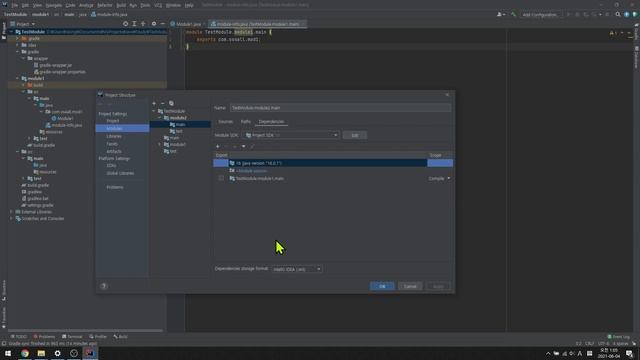Open Windows Settings from the taskbar
Screen dimensions: 640x360
point(58,353)
